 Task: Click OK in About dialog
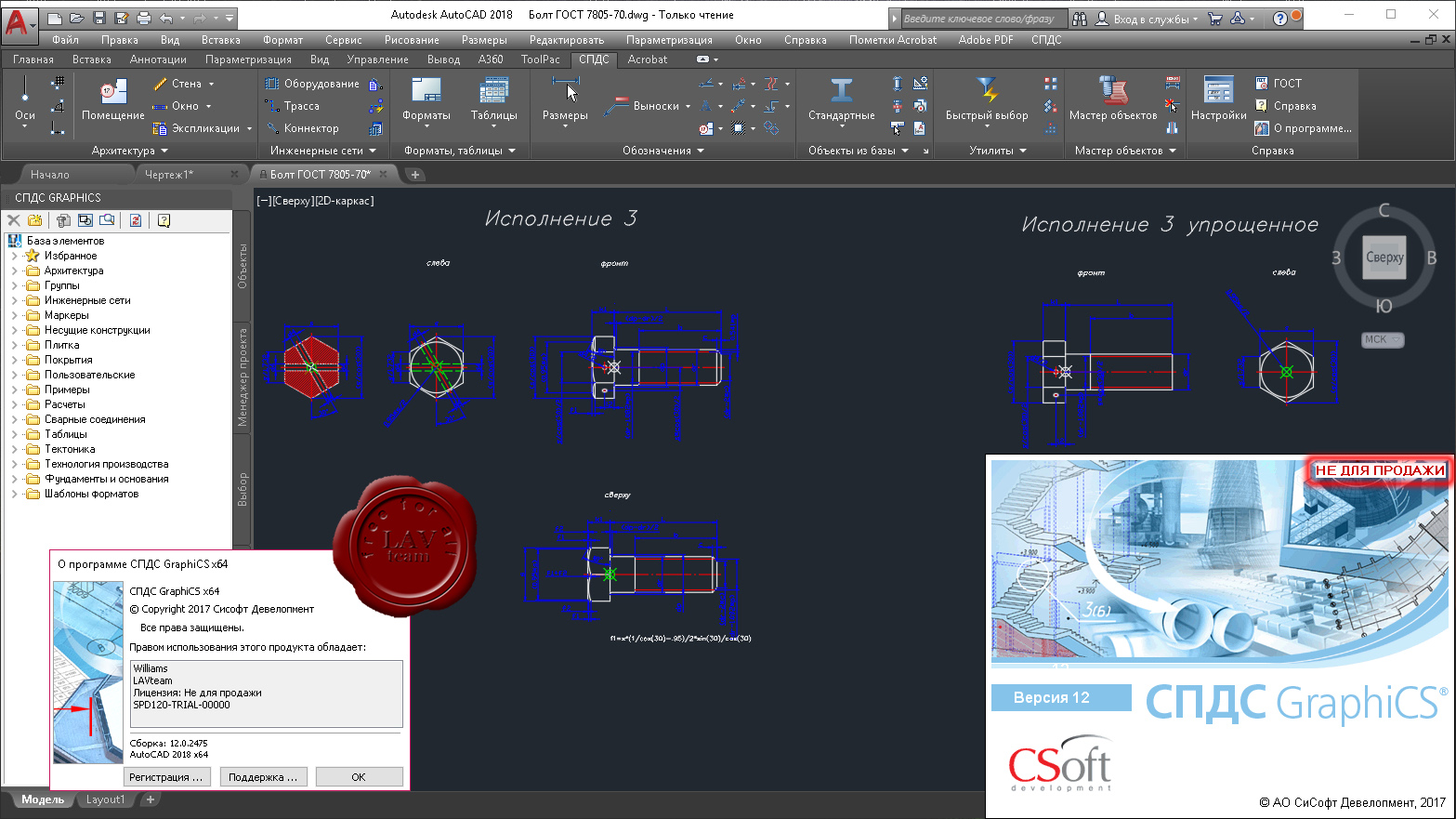[359, 777]
